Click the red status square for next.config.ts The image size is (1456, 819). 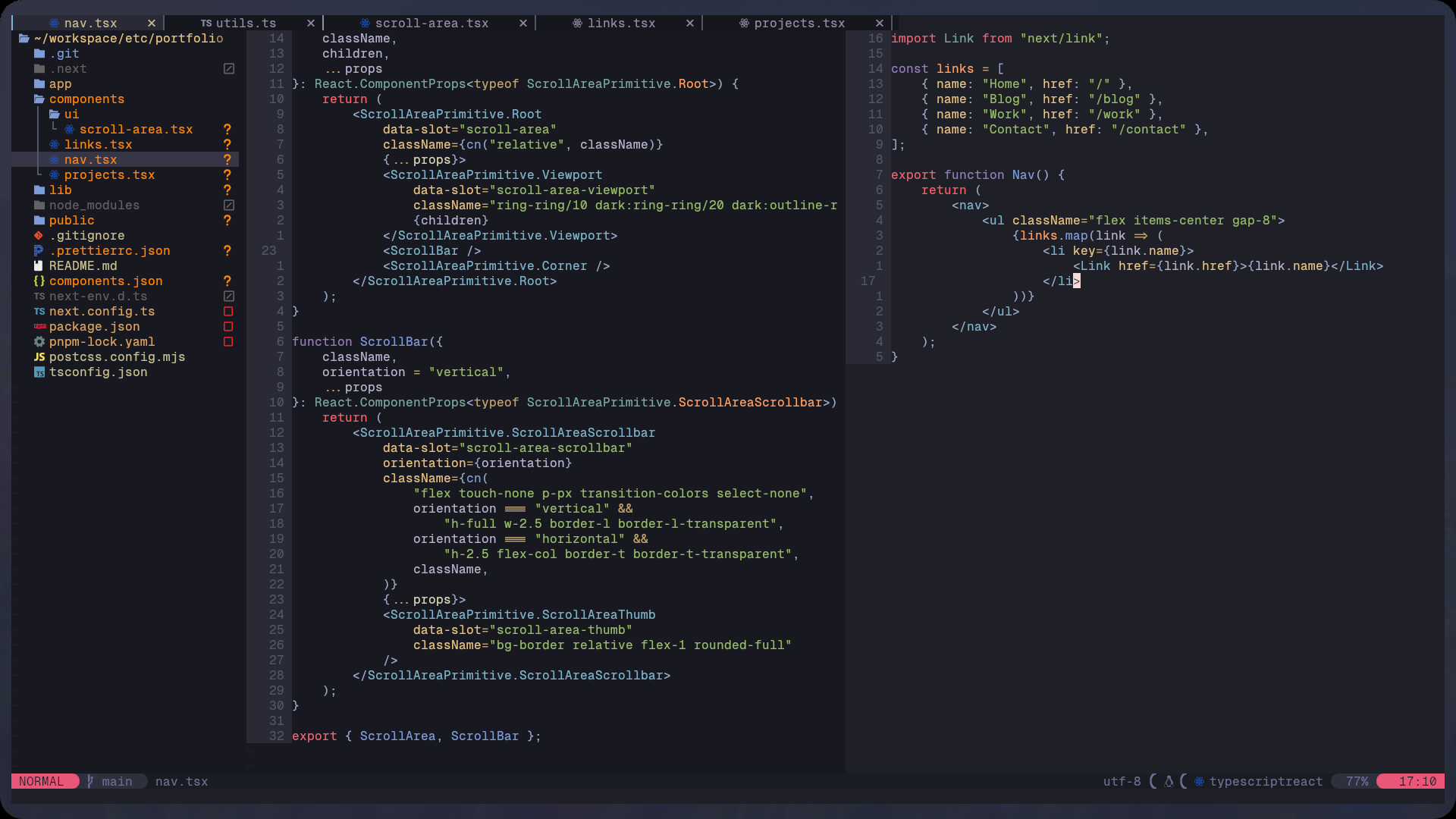228,312
